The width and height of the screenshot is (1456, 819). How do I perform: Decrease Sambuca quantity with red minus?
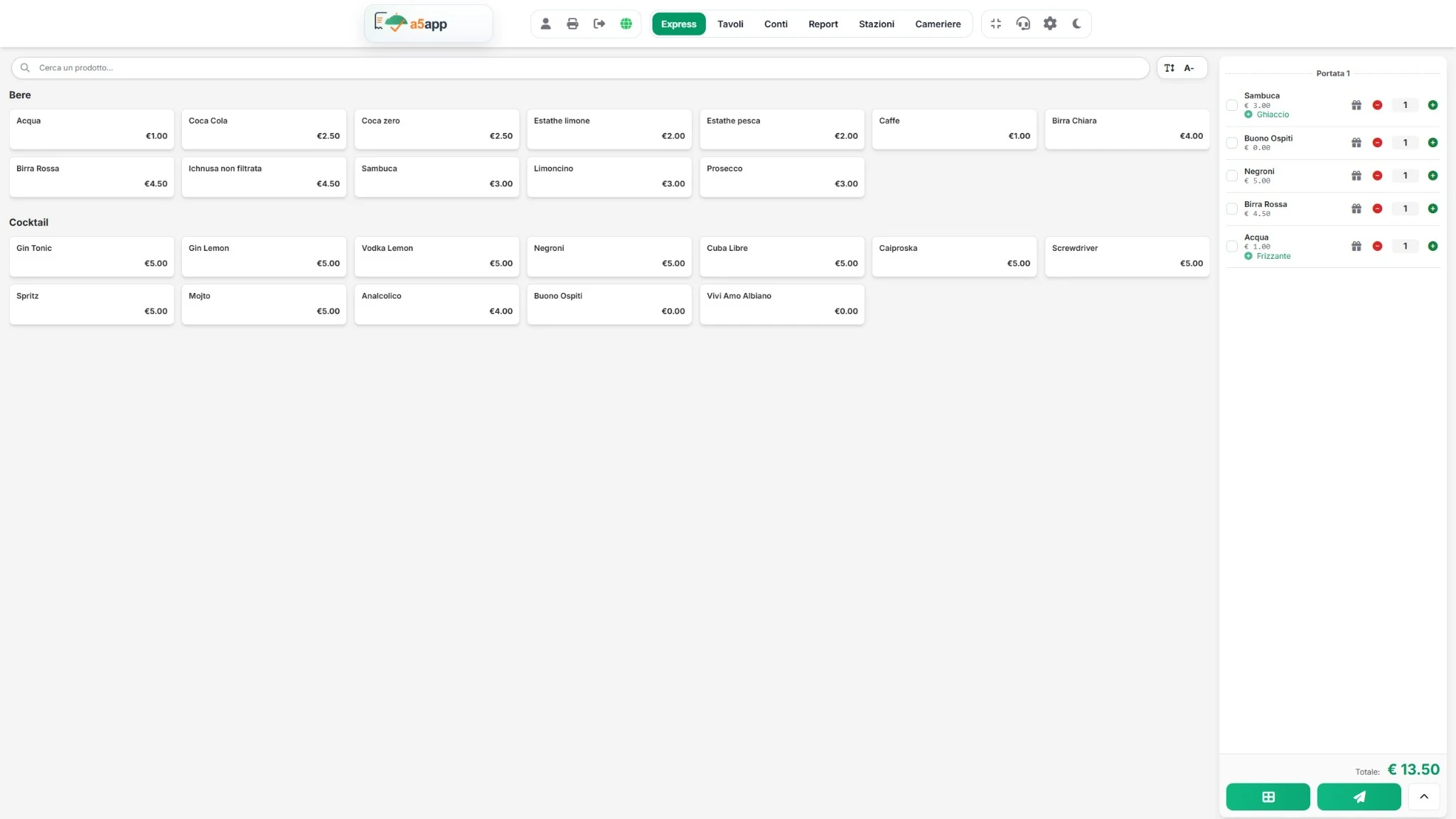coord(1377,105)
